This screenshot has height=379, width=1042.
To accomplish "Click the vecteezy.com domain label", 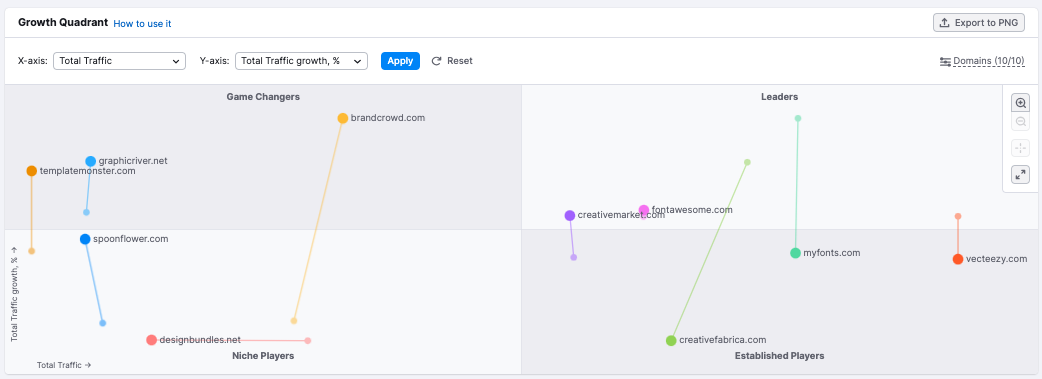I will click(x=997, y=259).
